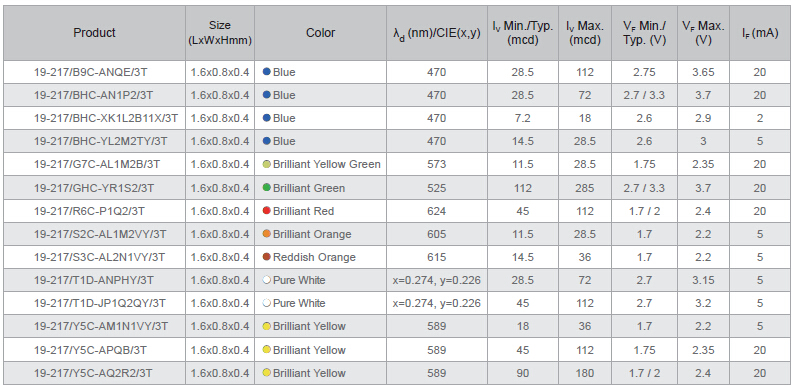Select the 19-217/T1D-JP1Q2QY/3T row

click(x=397, y=303)
